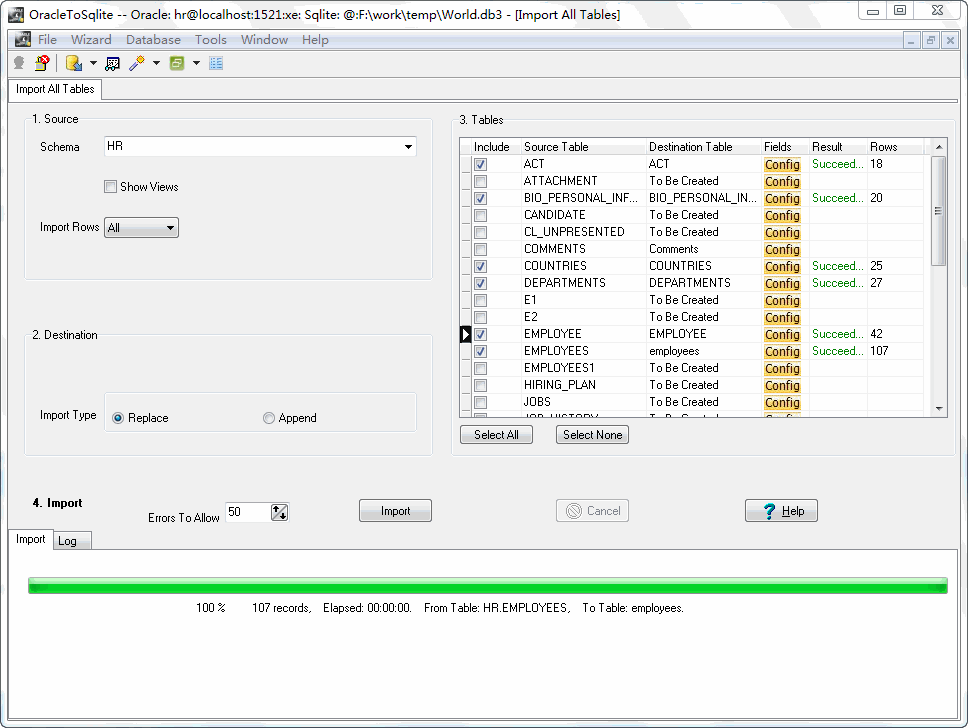The width and height of the screenshot is (968, 728).
Task: Restore the inner MDI child window
Action: click(x=930, y=41)
